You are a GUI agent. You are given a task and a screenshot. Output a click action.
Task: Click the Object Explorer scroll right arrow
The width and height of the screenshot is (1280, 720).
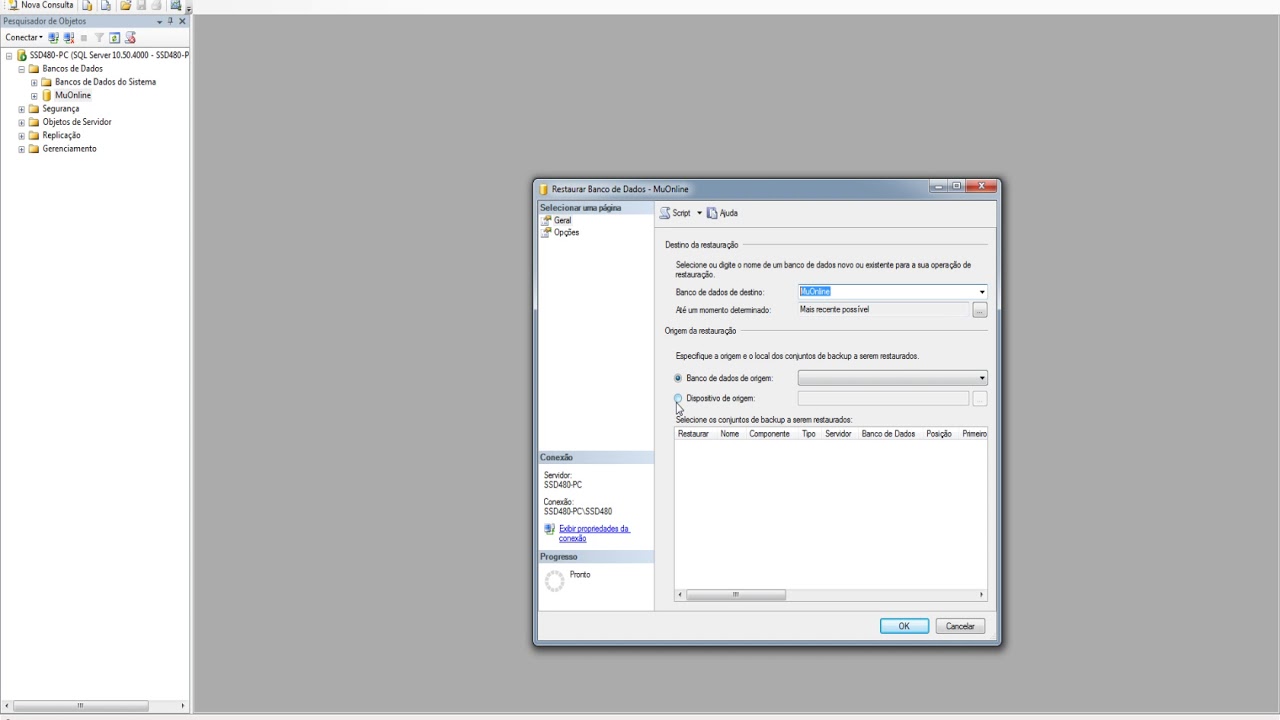[x=182, y=706]
